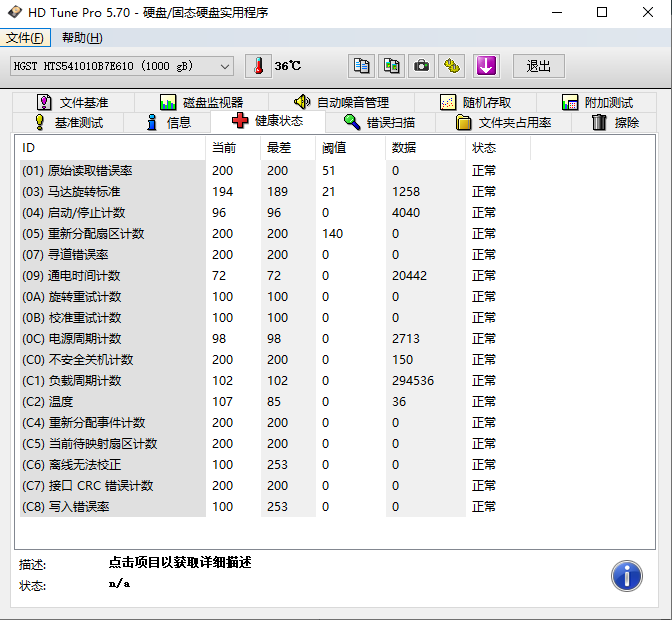672x620 pixels.
Task: Select the (C5) 当前待映射扇区计数 row
Action: coord(275,443)
